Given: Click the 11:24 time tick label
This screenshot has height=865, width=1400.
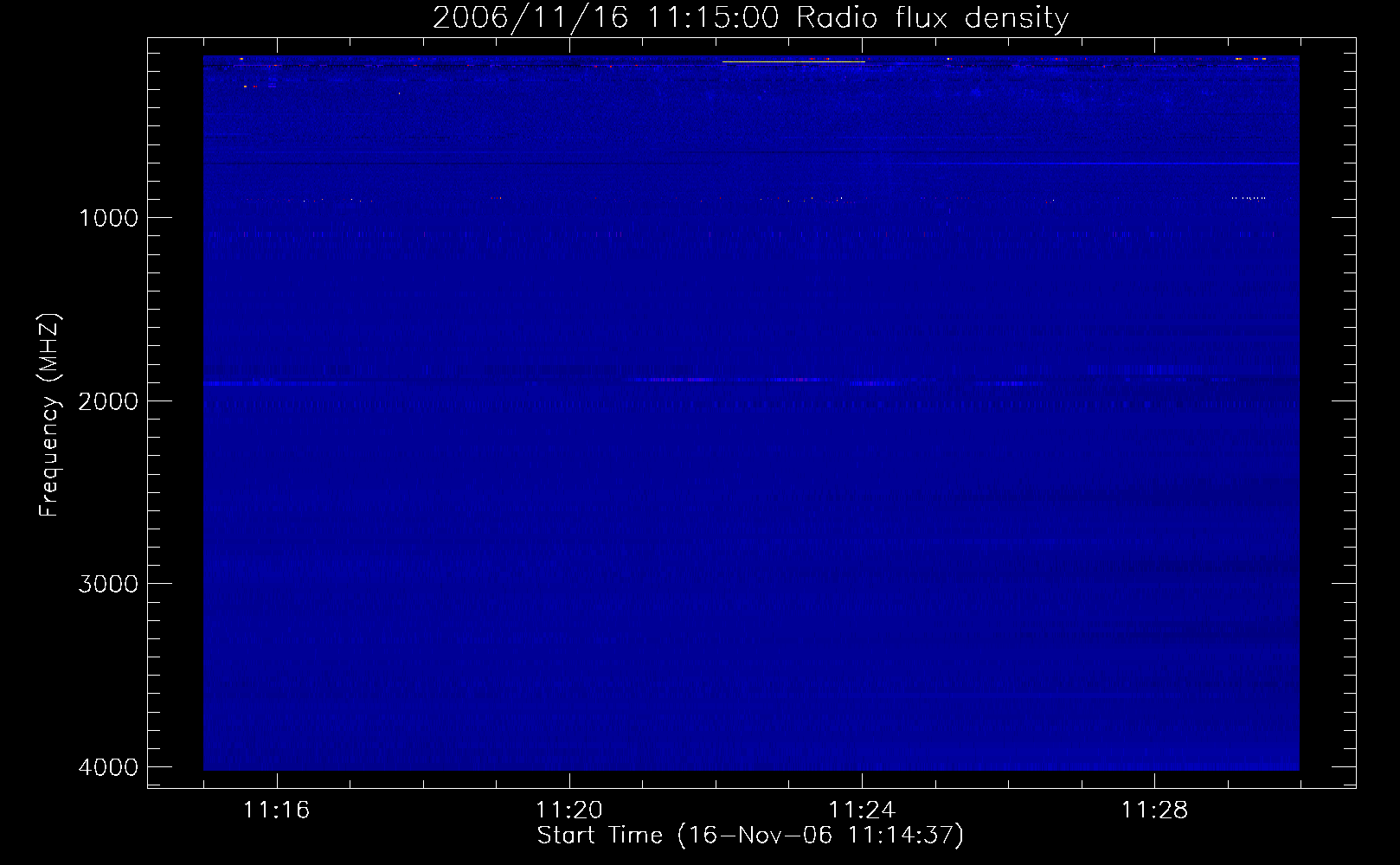Looking at the screenshot, I should pos(862,811).
